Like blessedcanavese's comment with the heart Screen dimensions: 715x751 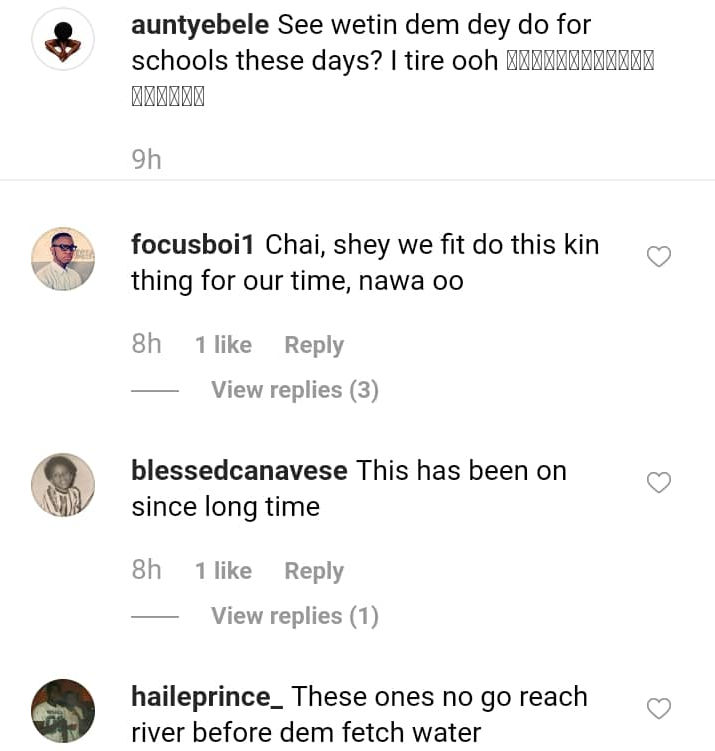[658, 483]
